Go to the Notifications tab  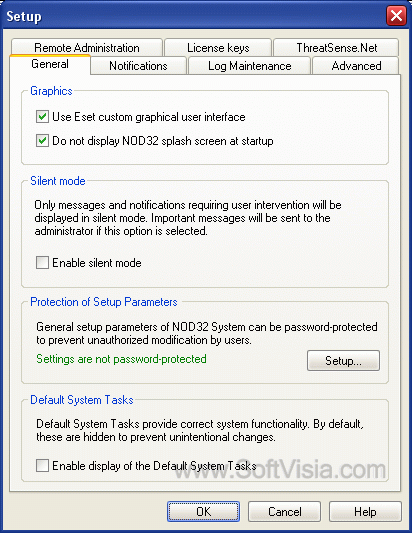(x=138, y=66)
